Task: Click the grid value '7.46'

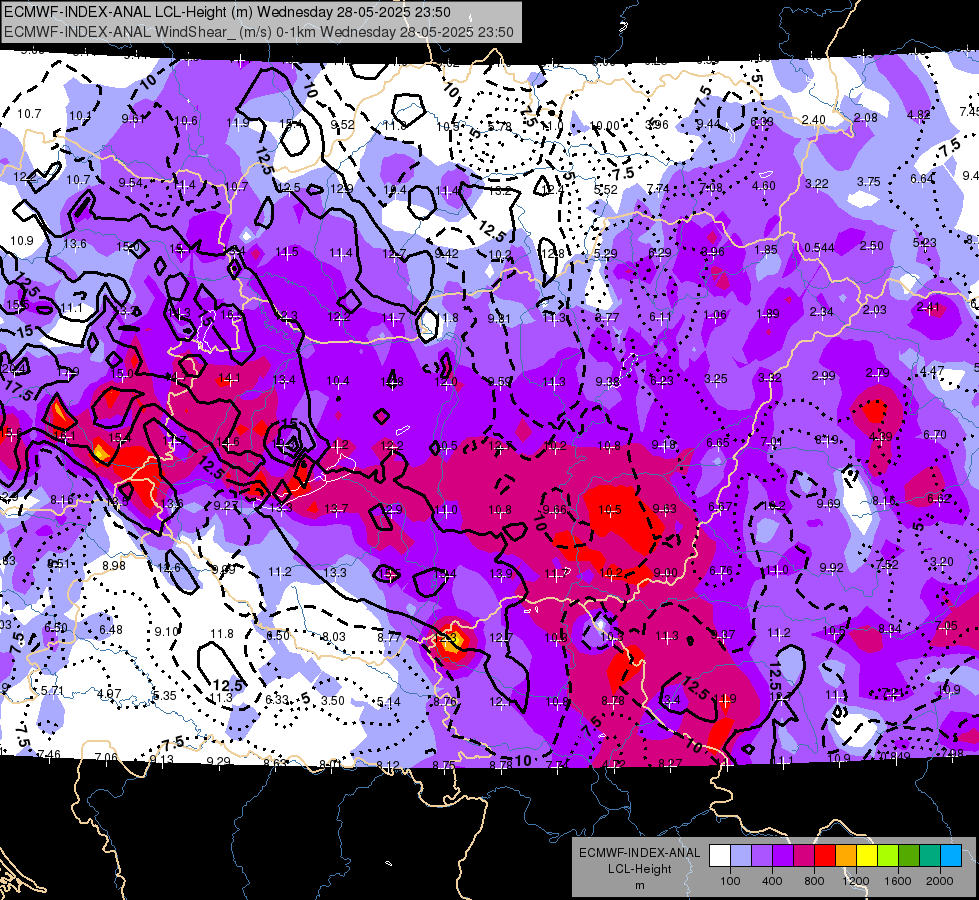Action: (49, 754)
